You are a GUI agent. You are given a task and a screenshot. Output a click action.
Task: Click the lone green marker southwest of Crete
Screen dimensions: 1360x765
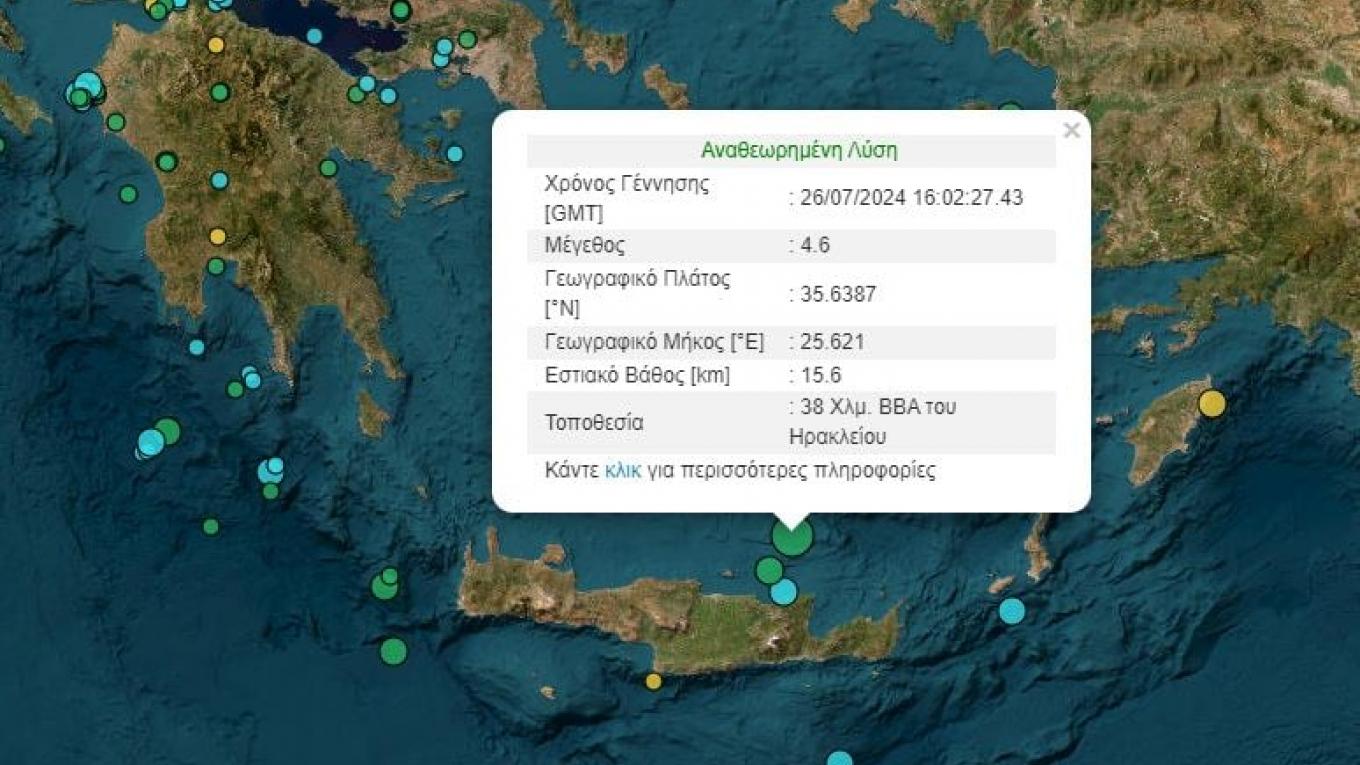pyautogui.click(x=393, y=651)
